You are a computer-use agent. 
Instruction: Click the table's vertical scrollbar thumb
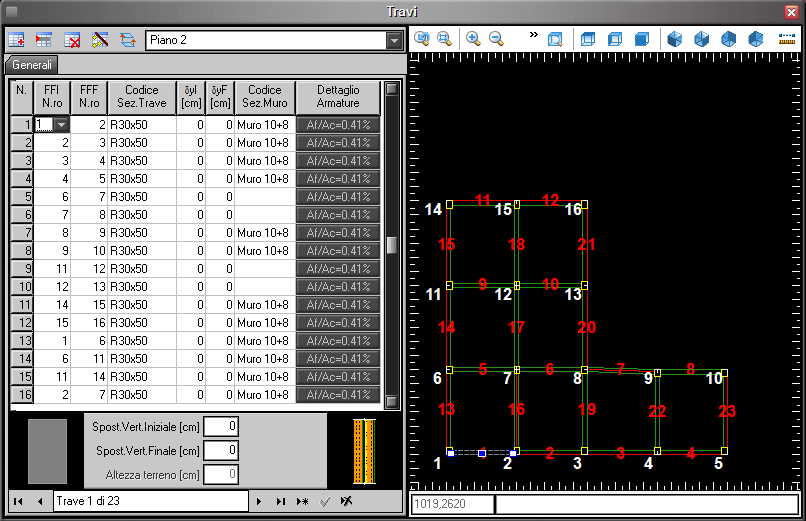(392, 245)
